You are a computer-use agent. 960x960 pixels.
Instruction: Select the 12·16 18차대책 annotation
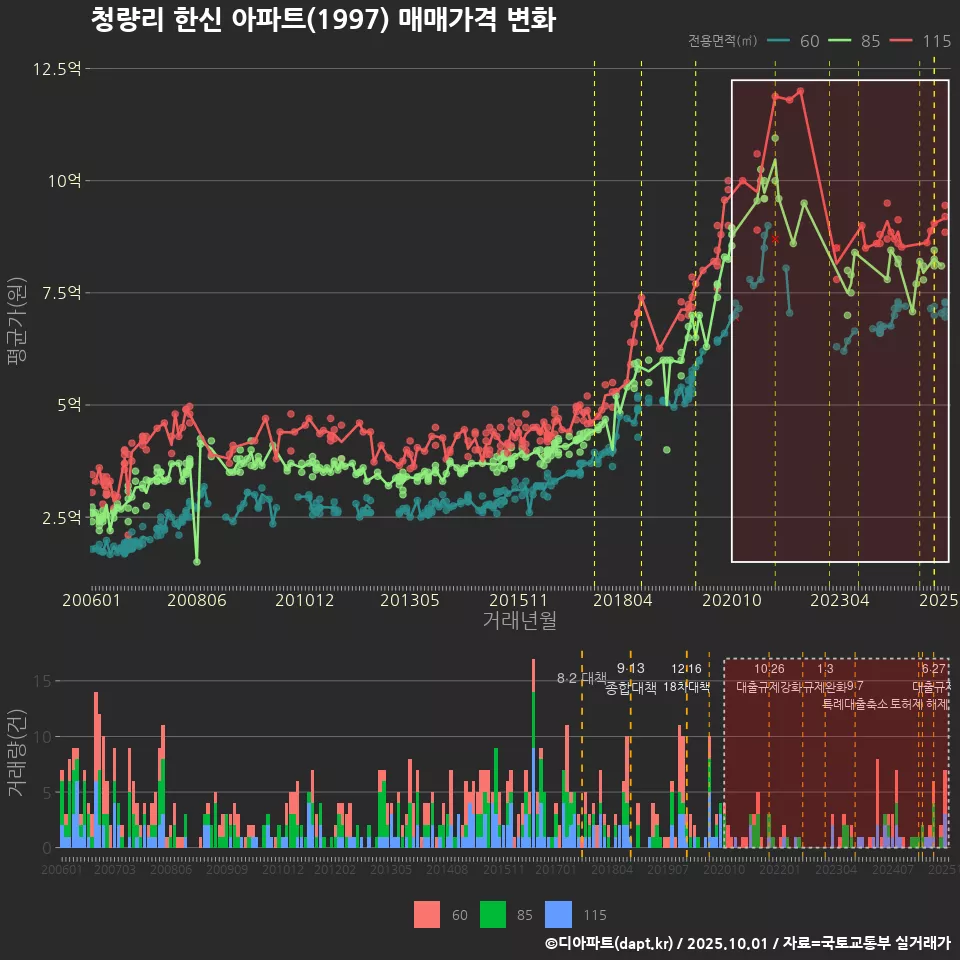(x=686, y=678)
